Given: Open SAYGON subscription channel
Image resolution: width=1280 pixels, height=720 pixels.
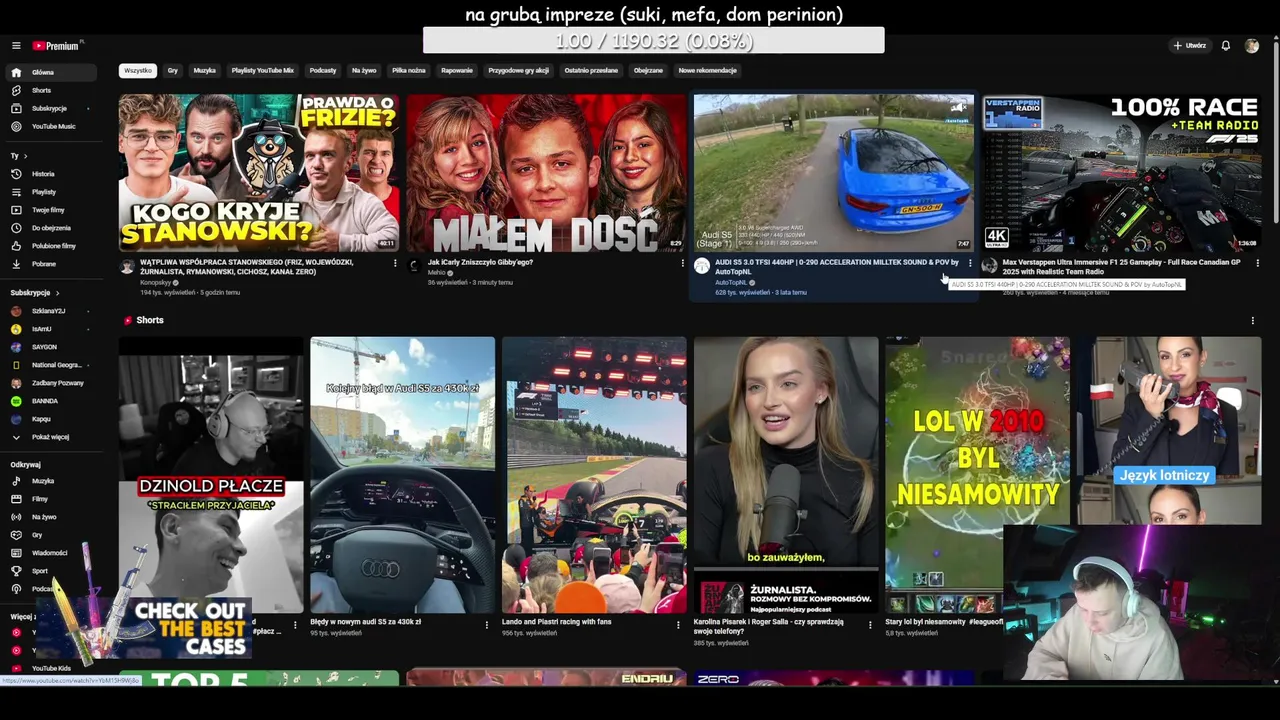Looking at the screenshot, I should click(x=44, y=347).
